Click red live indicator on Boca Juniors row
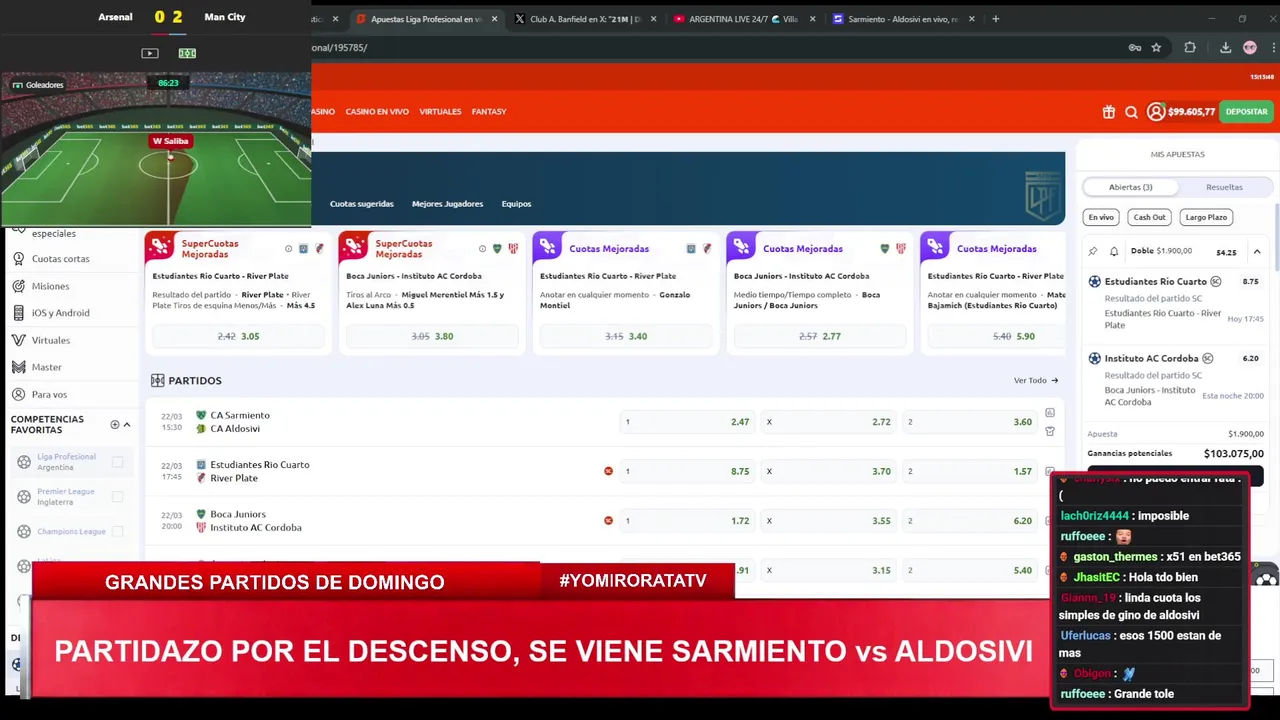 pyautogui.click(x=608, y=521)
